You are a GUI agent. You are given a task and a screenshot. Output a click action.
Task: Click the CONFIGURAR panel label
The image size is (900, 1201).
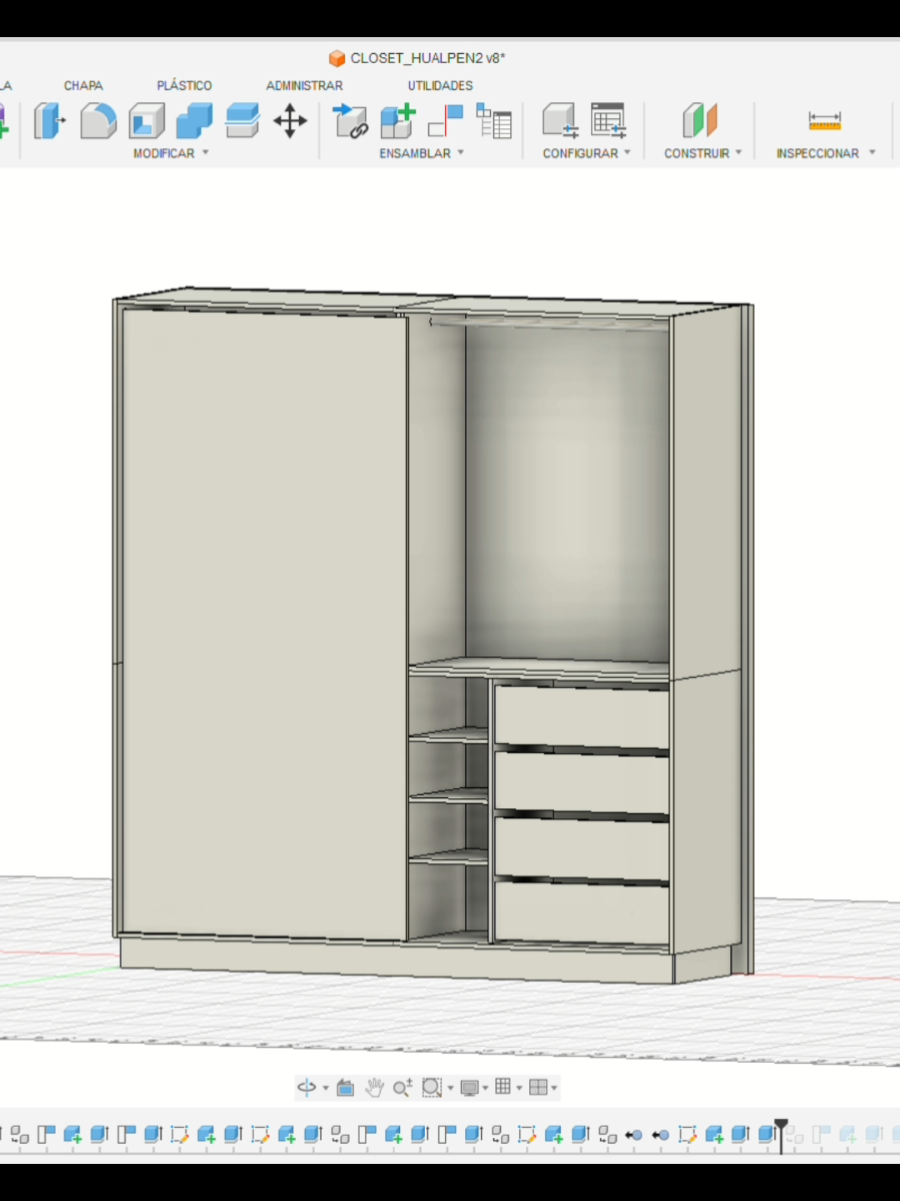coord(580,153)
